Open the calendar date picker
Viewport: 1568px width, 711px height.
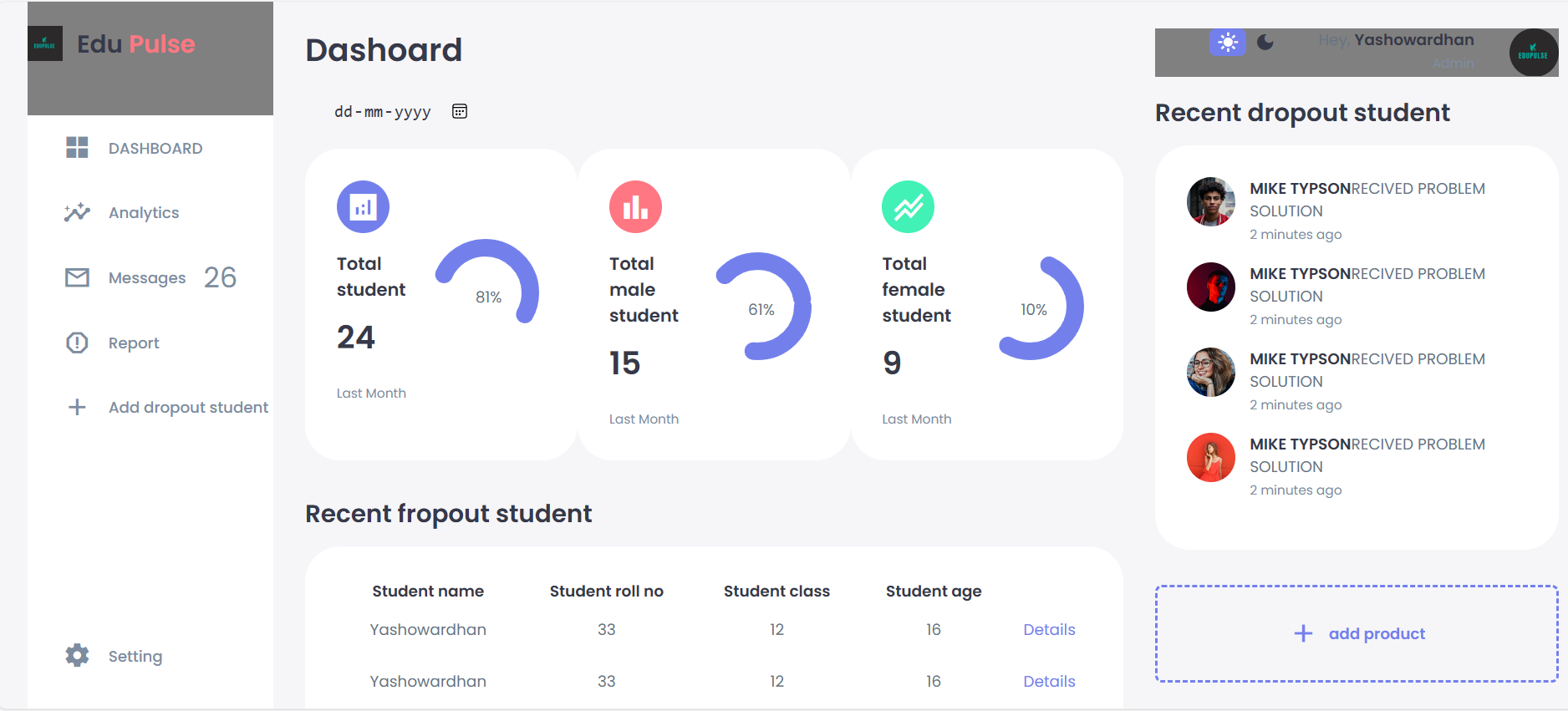(460, 111)
